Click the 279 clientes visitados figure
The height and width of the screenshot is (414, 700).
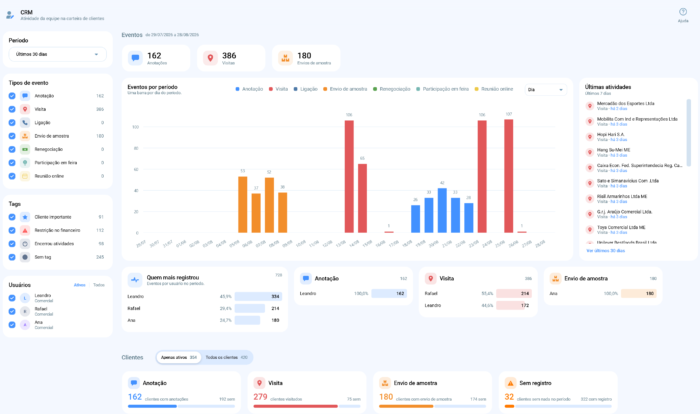[x=260, y=397]
